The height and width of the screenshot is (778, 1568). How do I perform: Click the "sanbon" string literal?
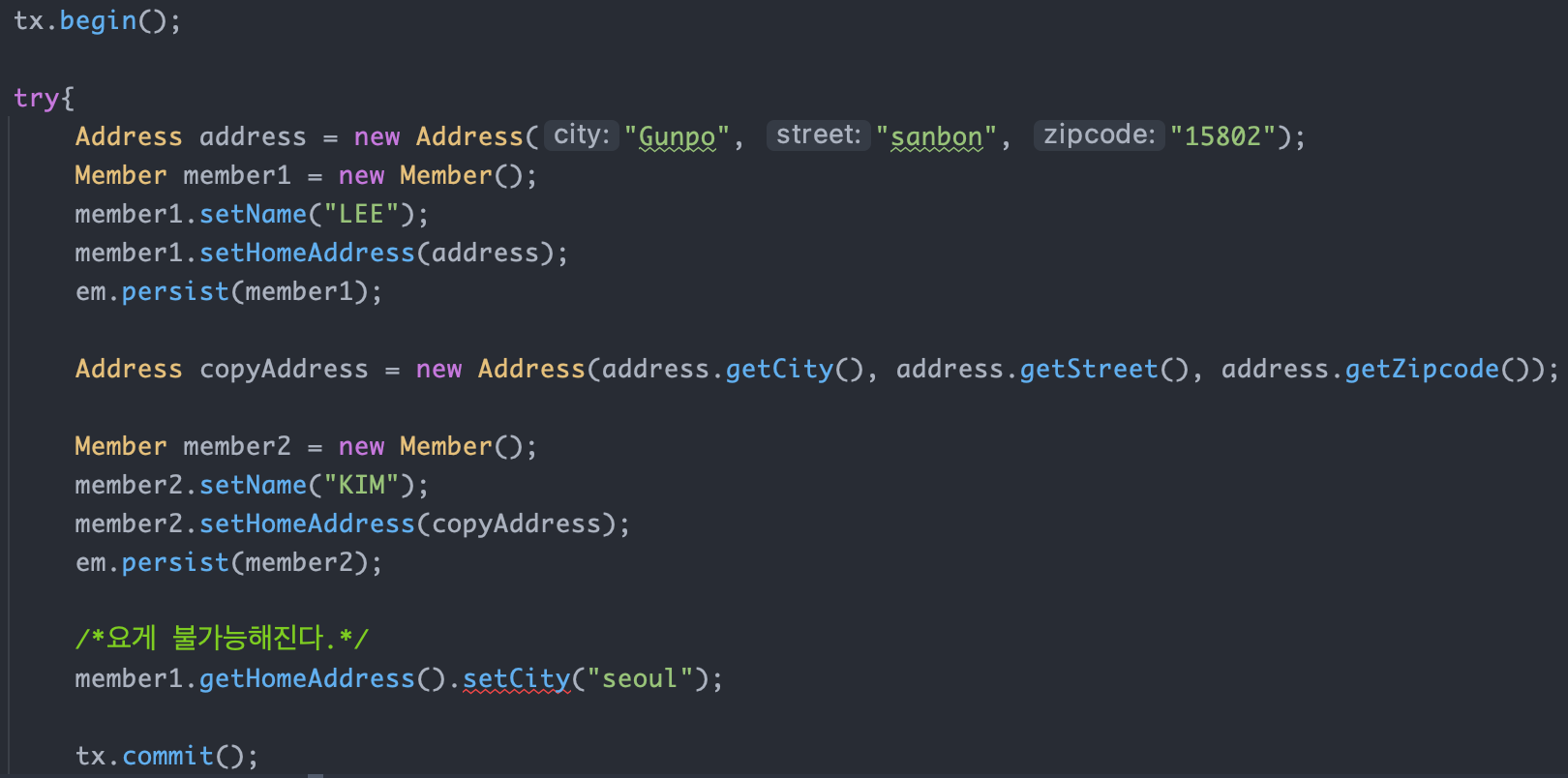(936, 136)
